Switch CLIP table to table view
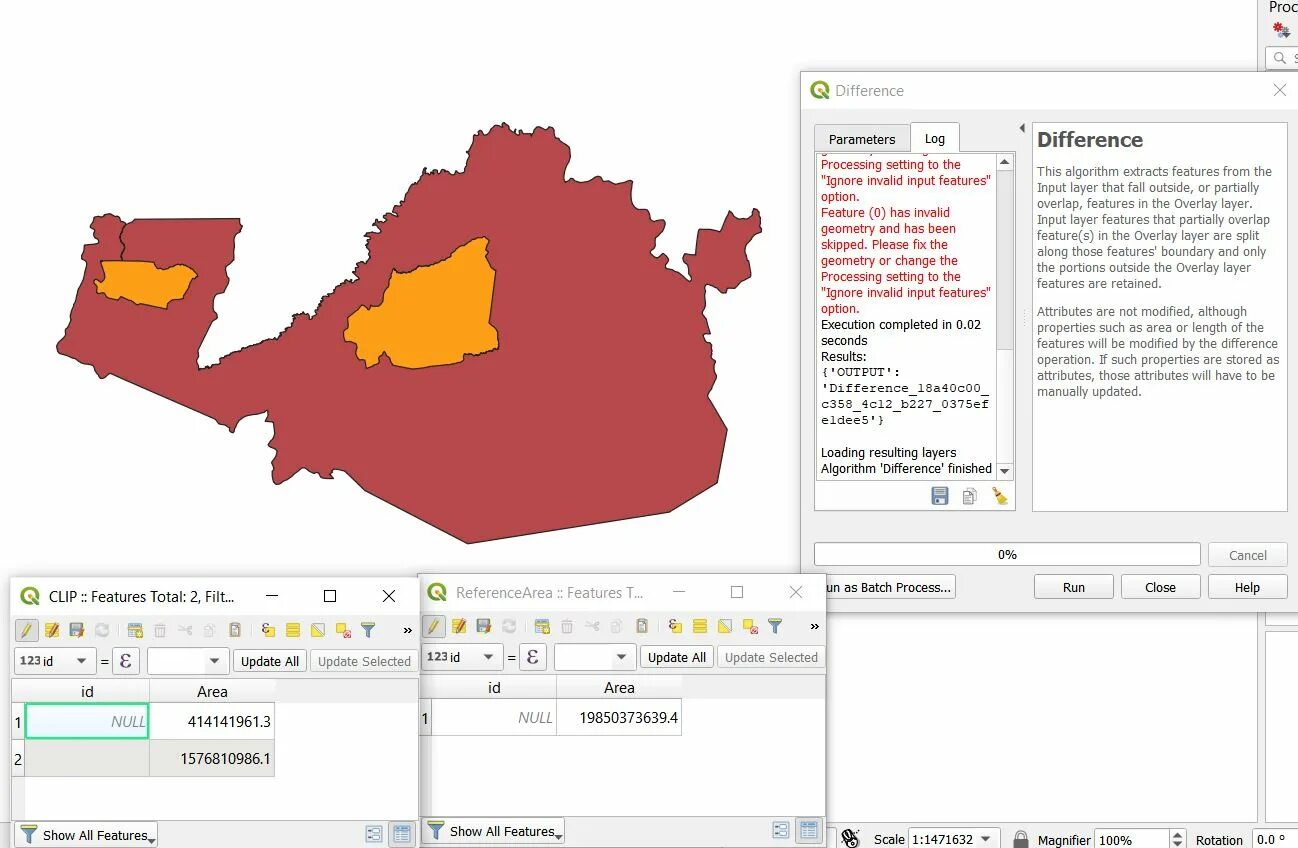The width and height of the screenshot is (1298, 848). 401,833
